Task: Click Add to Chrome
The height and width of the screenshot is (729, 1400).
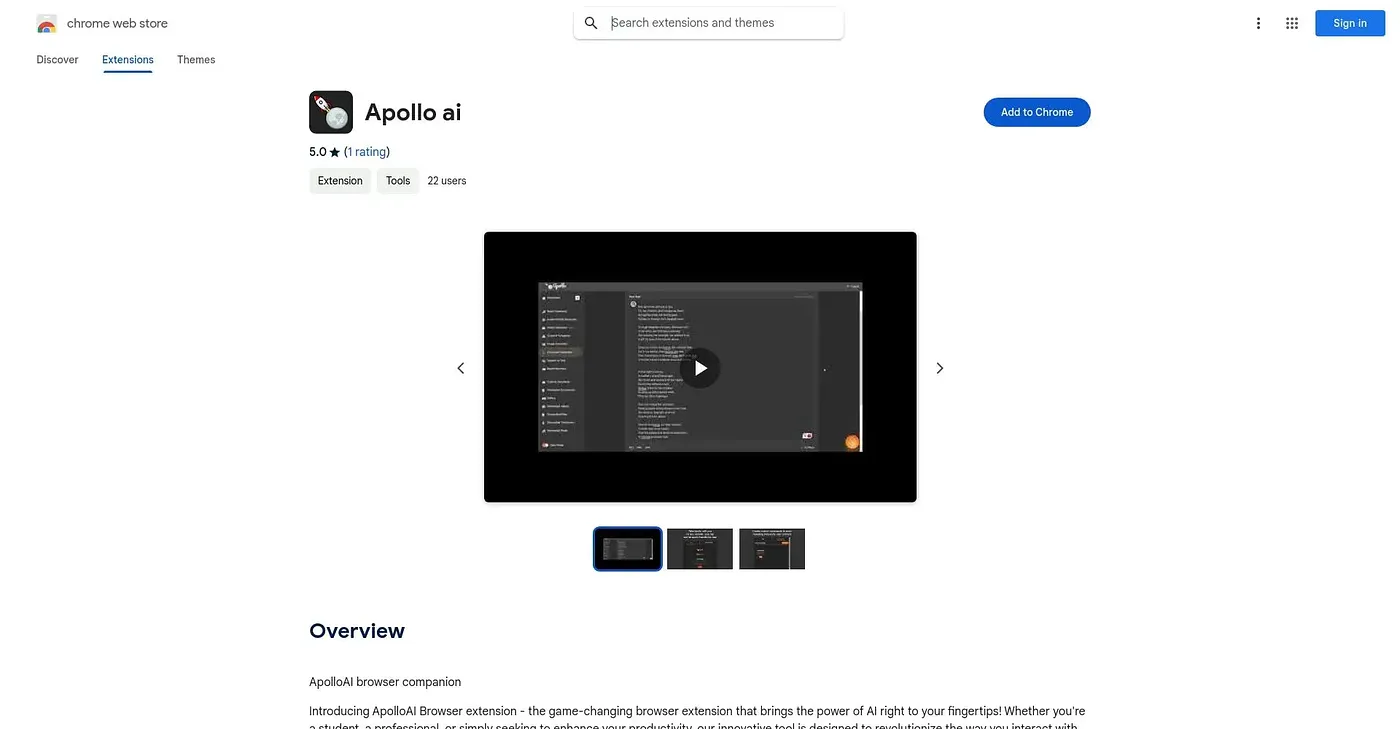Action: (1037, 112)
